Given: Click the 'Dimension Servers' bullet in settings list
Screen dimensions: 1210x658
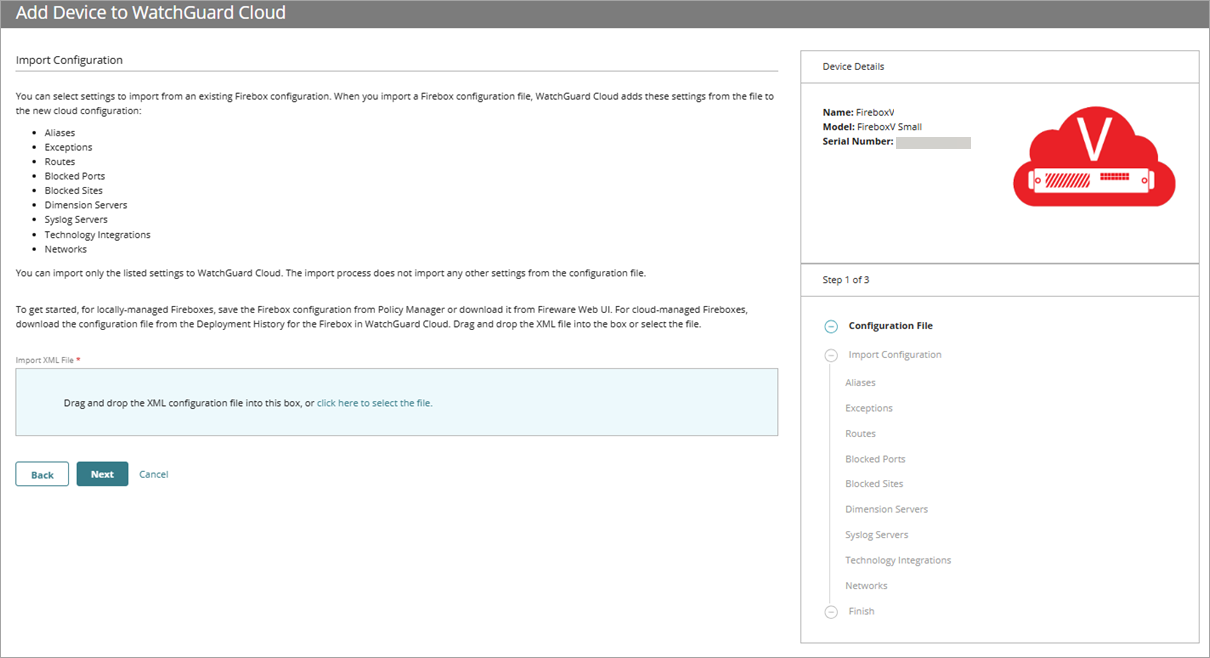Looking at the screenshot, I should click(86, 205).
